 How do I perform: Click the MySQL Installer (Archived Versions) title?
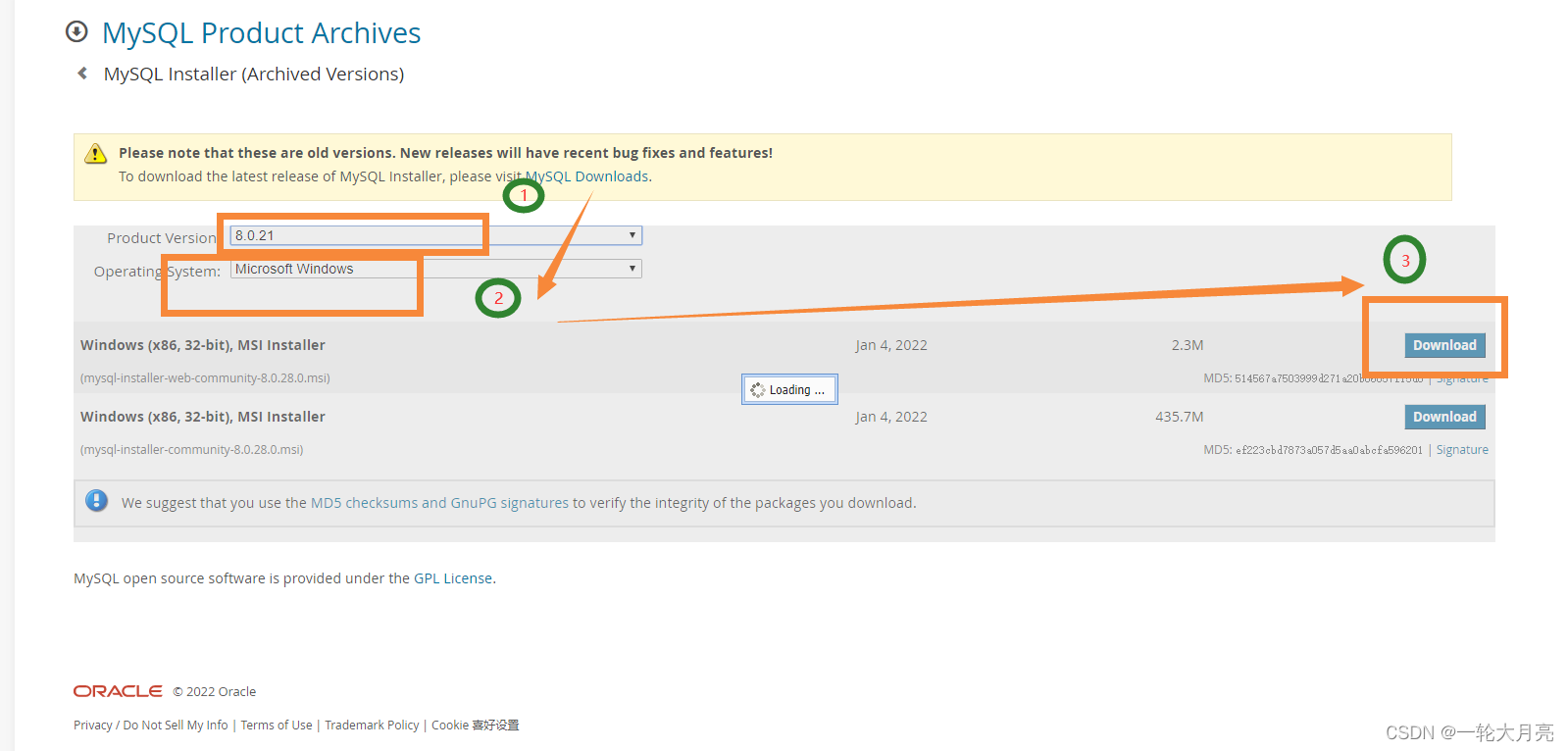pyautogui.click(x=254, y=74)
